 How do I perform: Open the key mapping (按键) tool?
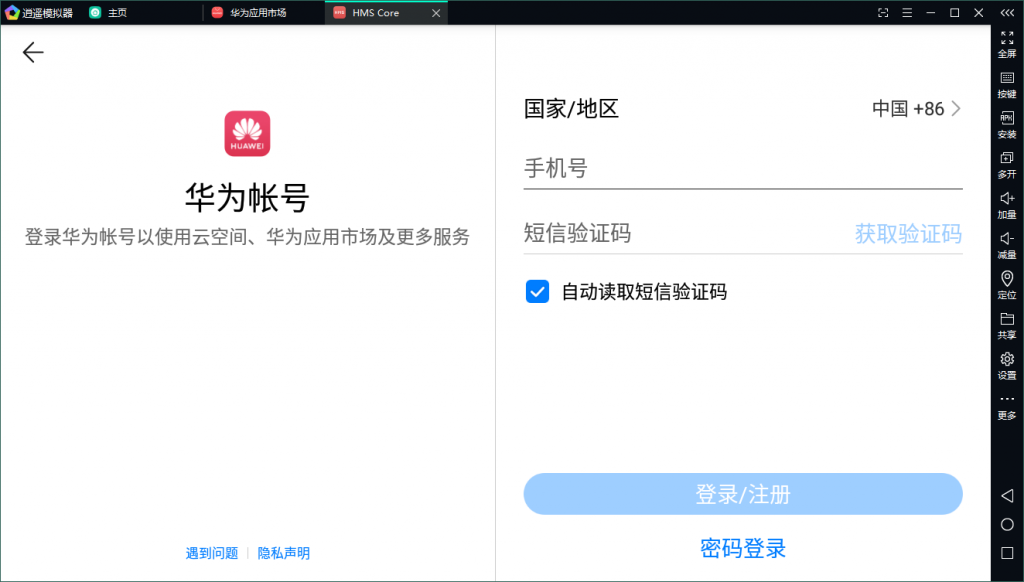pos(1007,82)
